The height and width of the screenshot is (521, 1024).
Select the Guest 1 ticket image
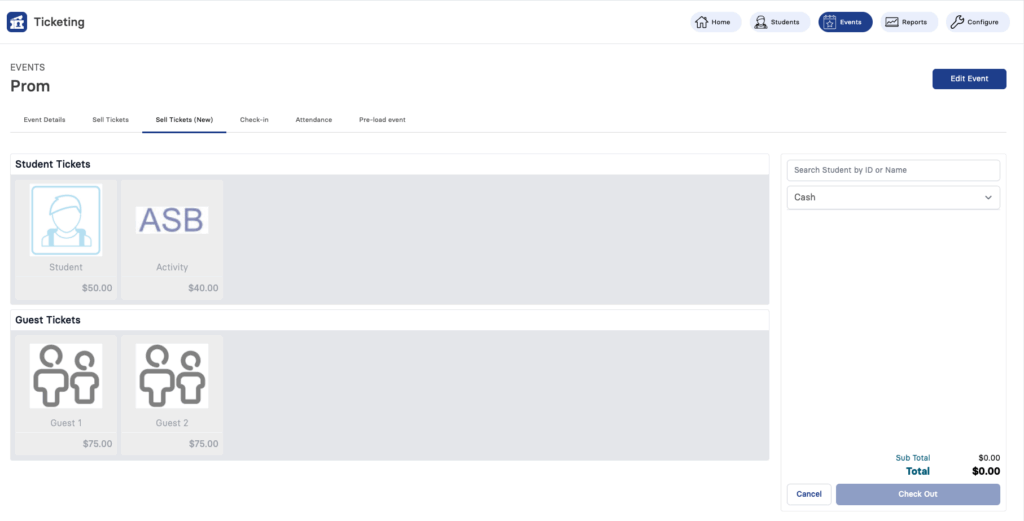[66, 376]
